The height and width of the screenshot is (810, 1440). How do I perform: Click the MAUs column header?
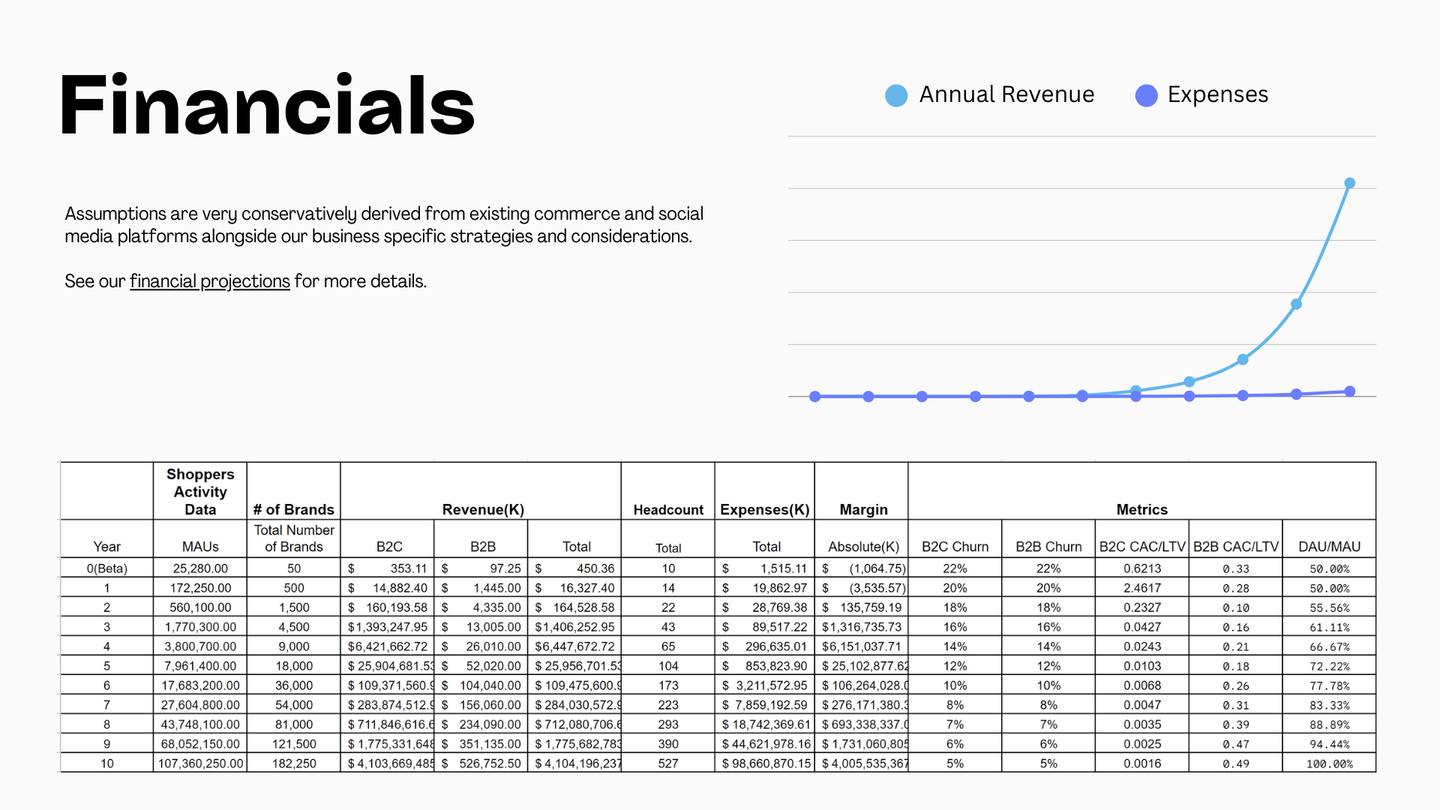click(x=200, y=546)
